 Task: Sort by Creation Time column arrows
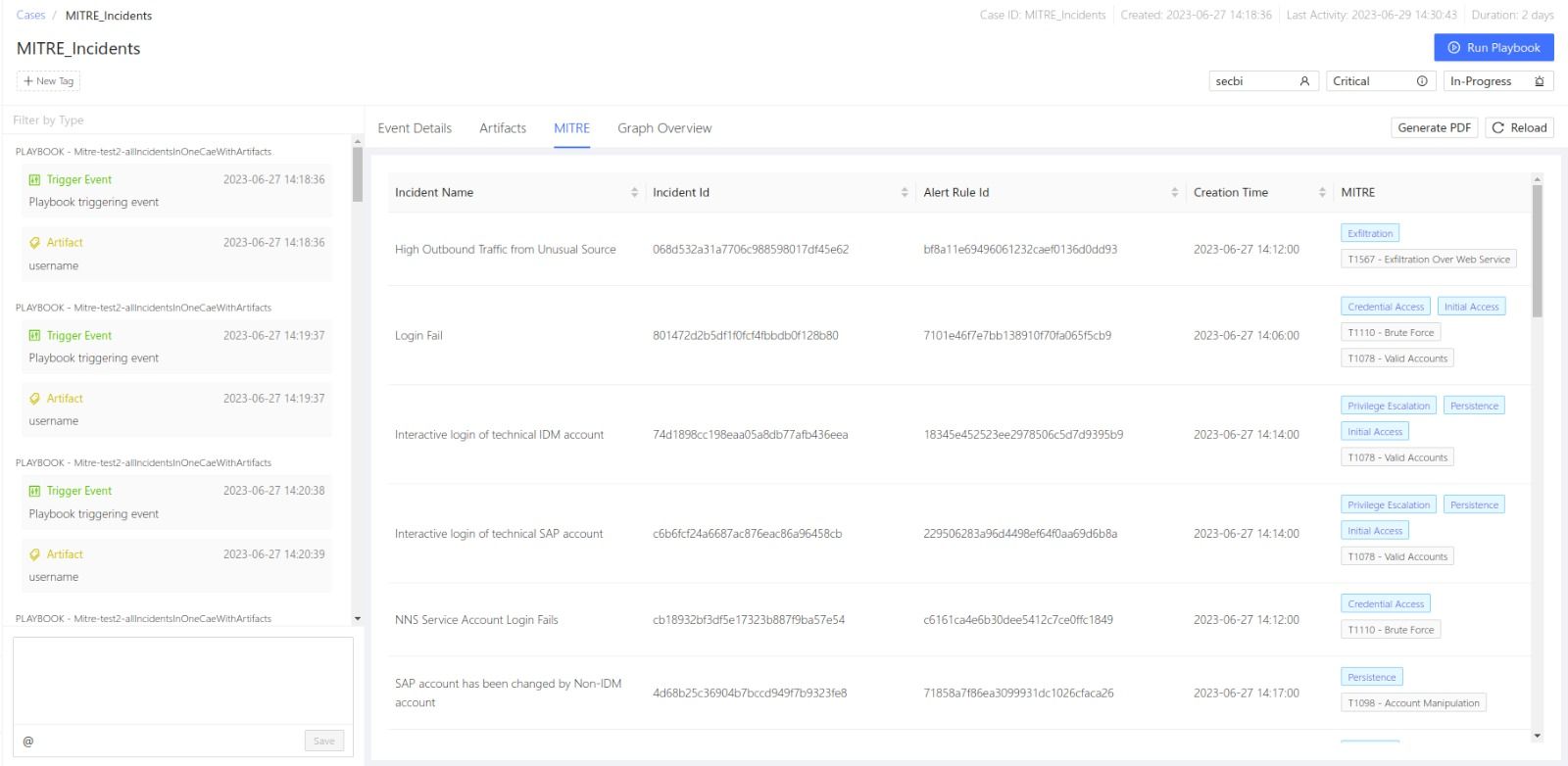[x=1322, y=193]
